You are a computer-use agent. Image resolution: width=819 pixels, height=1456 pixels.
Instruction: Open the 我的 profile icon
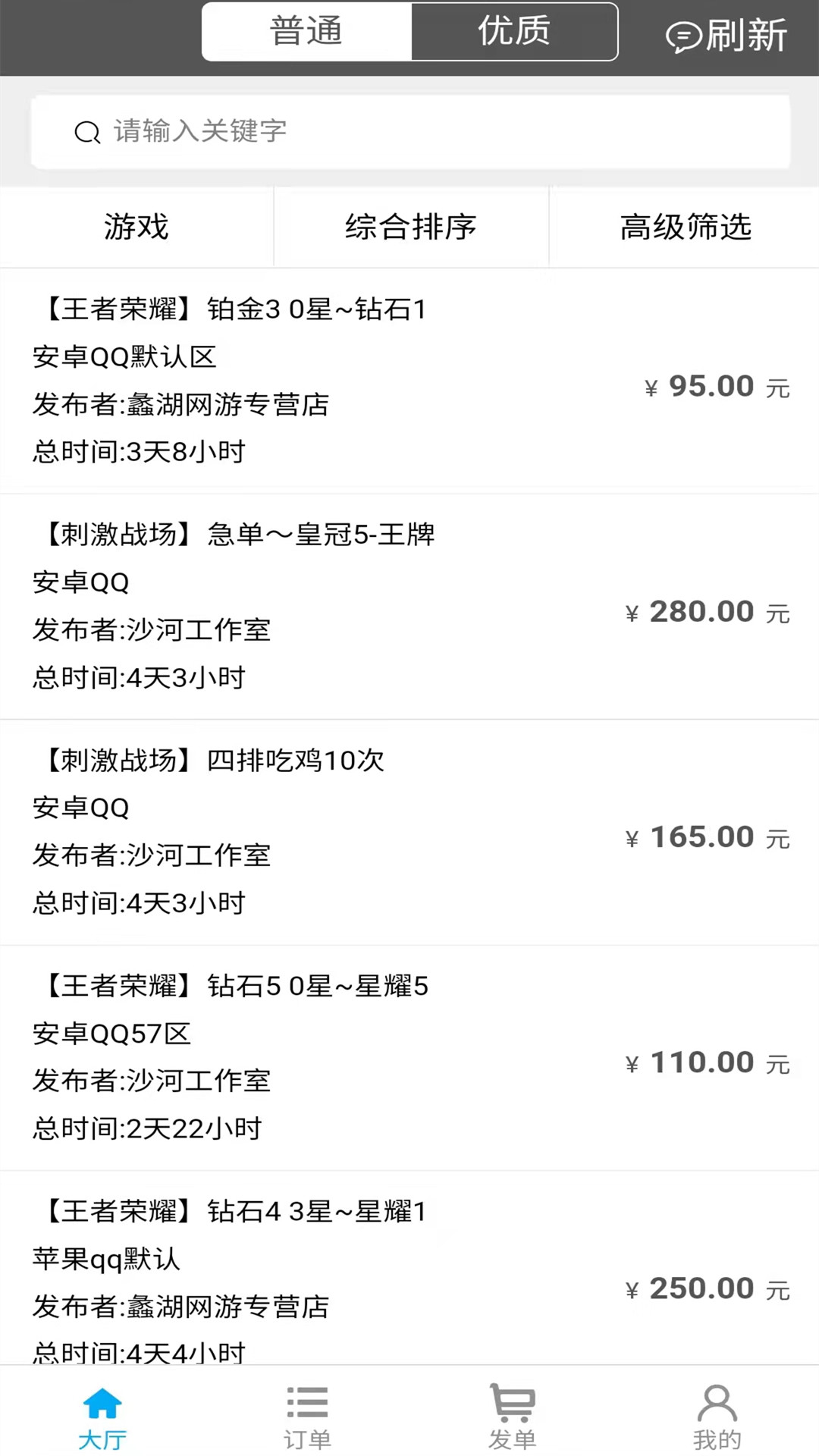pos(717,1404)
